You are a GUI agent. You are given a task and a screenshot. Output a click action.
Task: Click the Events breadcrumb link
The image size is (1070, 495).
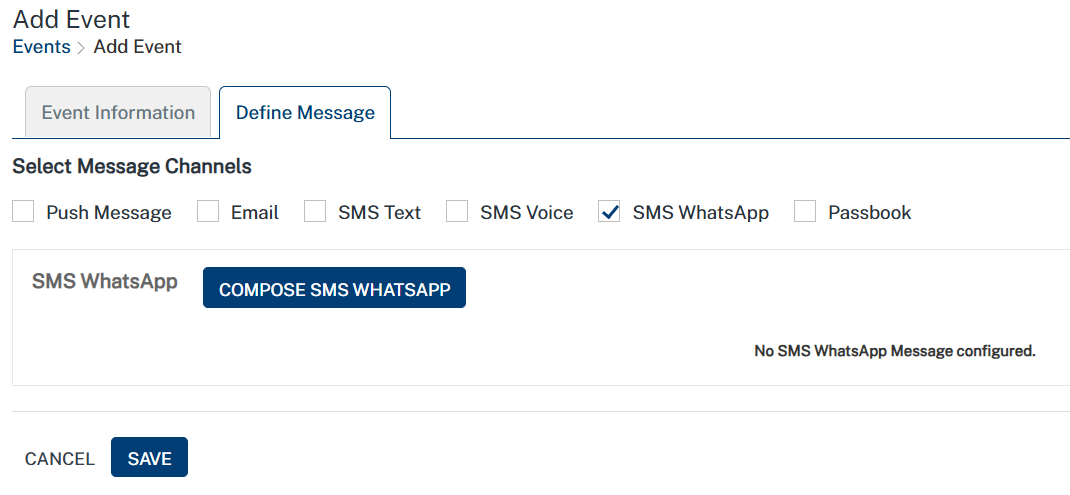(x=41, y=47)
